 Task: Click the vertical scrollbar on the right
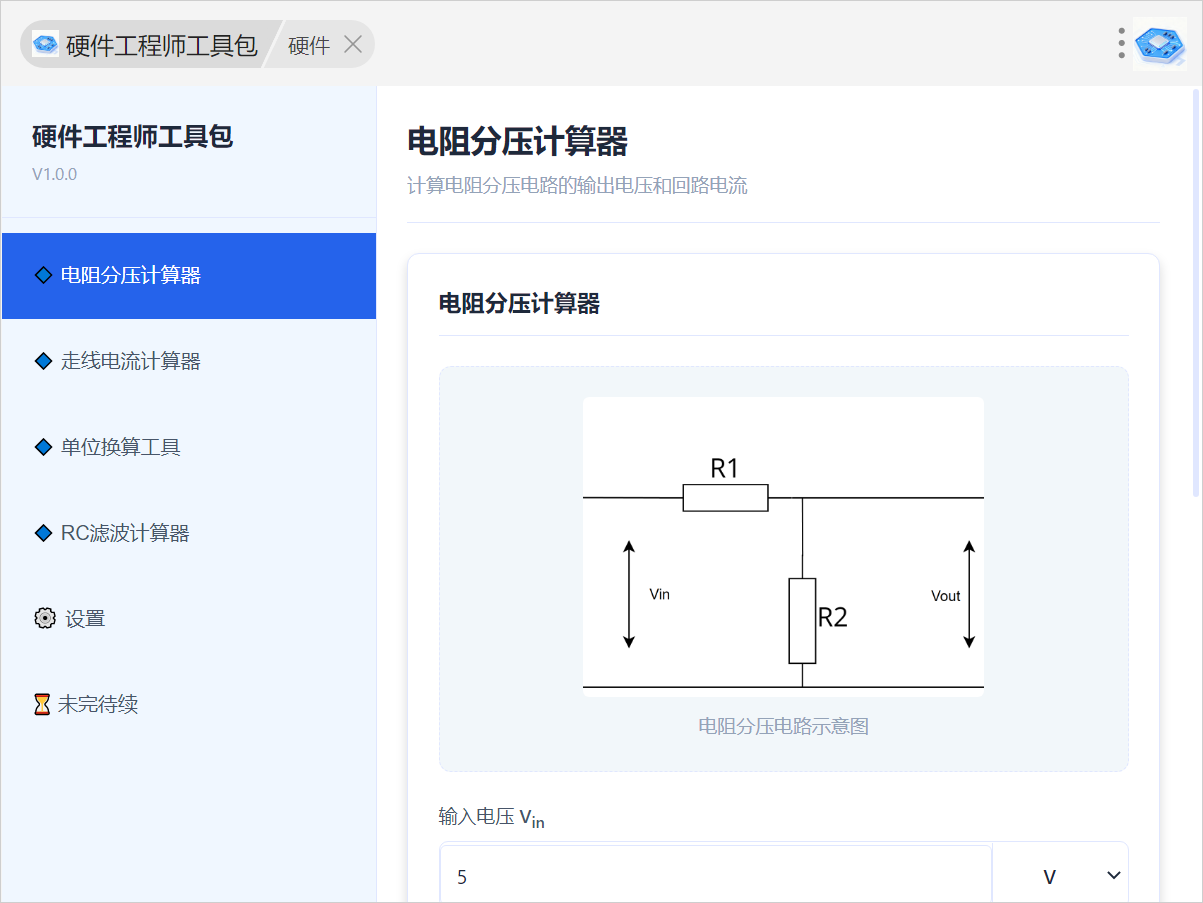[x=1196, y=292]
